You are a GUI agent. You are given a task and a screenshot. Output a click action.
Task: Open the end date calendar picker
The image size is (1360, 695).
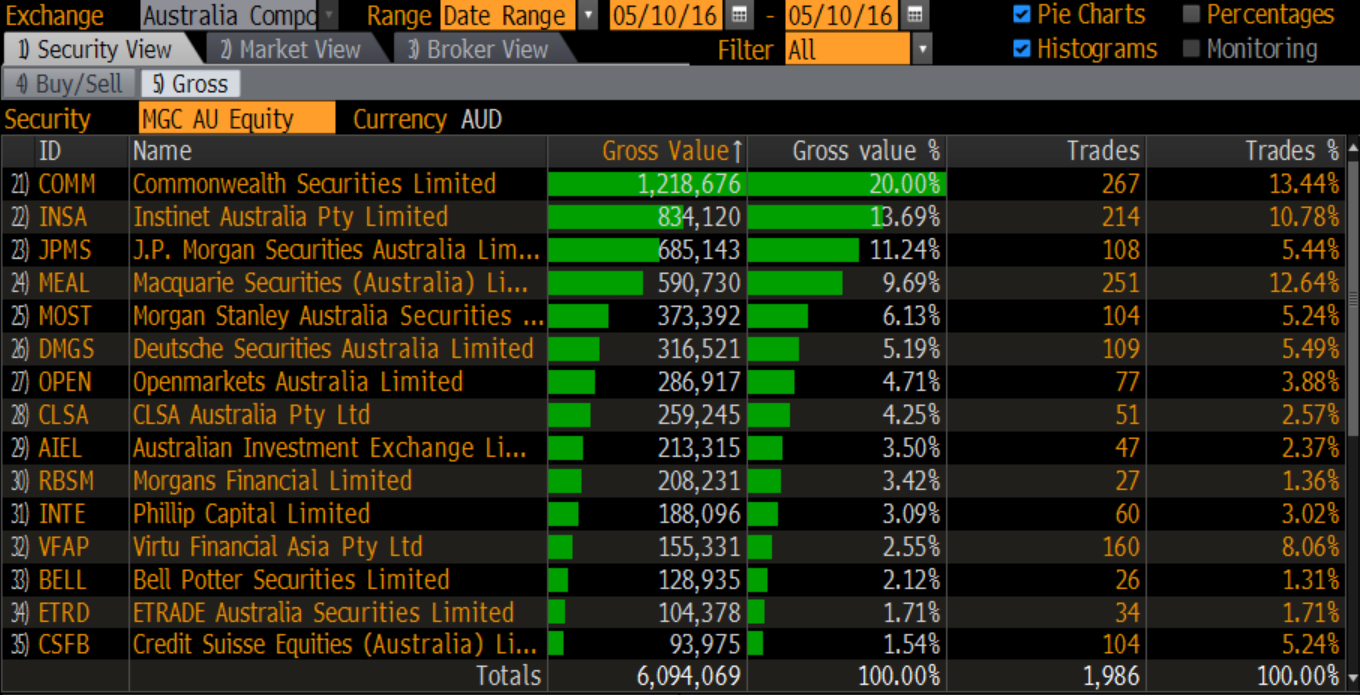[x=915, y=15]
